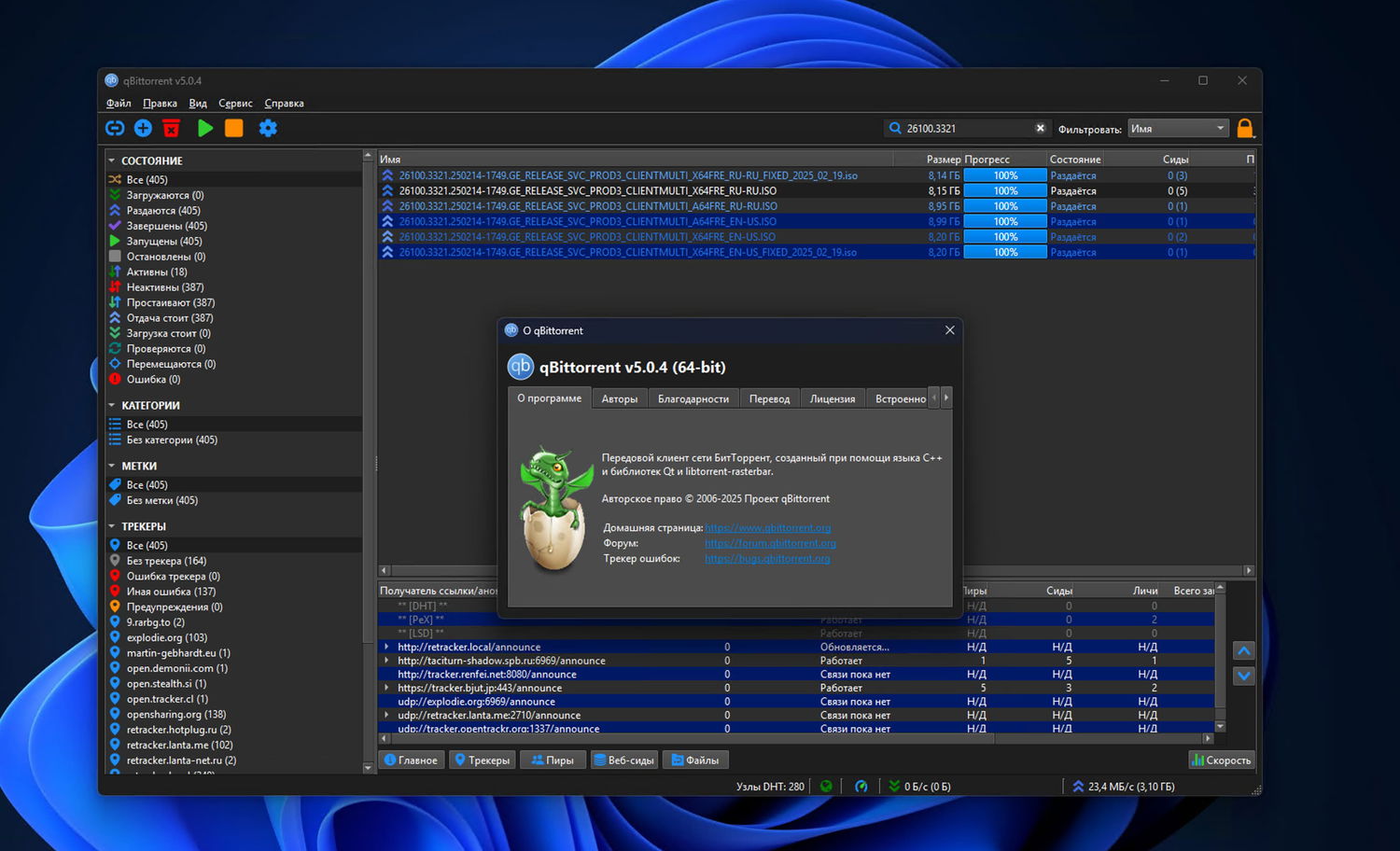Open the Сервис menu

click(x=235, y=104)
